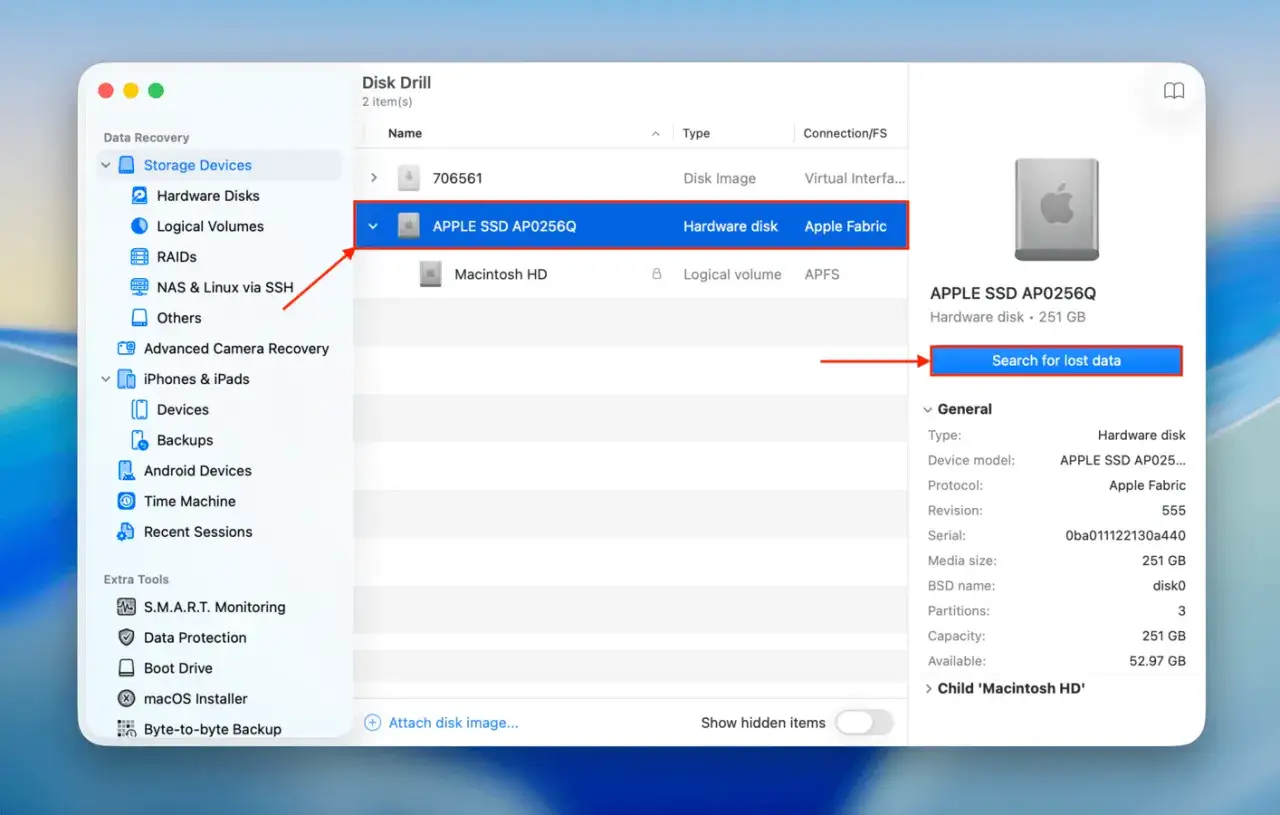Screen dimensions: 1280x815
Task: Click the Logical Volumes icon
Action: [139, 226]
